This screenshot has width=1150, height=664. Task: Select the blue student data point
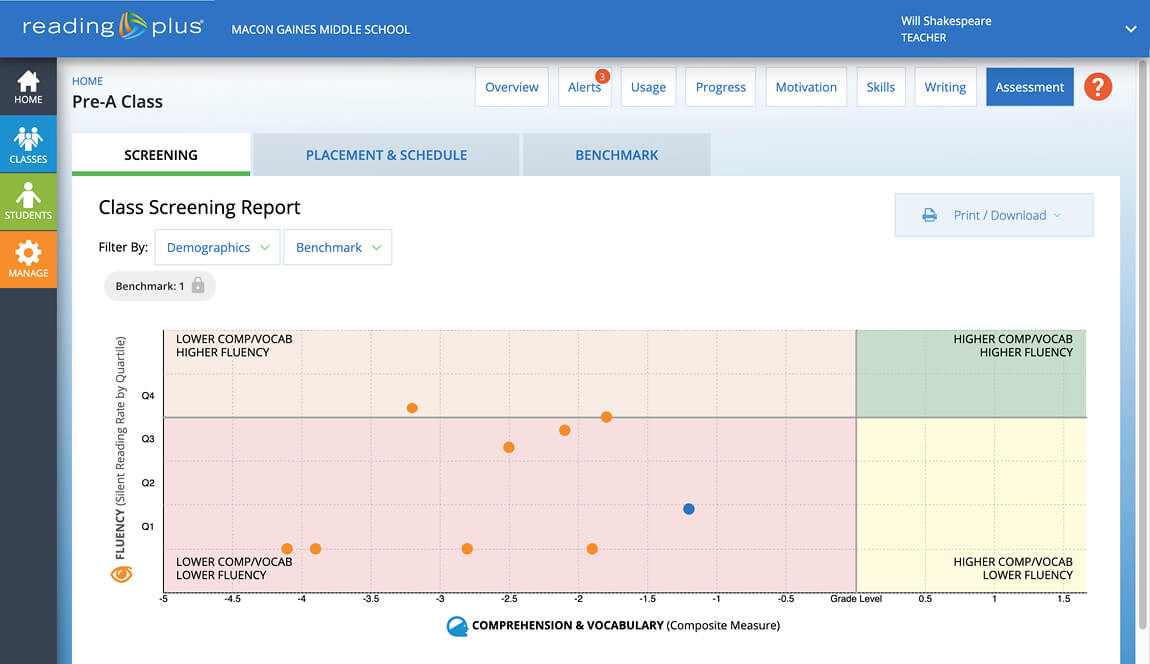point(689,509)
